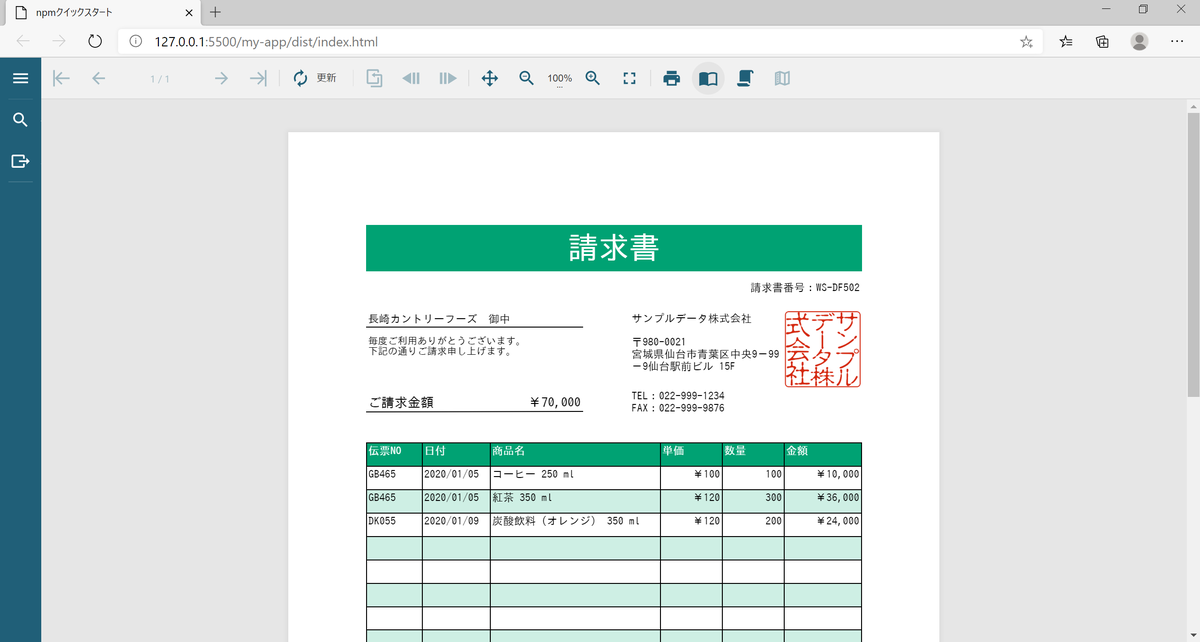
Task: Click invoice number 請求書番号：WS-DF502
Action: coord(805,287)
